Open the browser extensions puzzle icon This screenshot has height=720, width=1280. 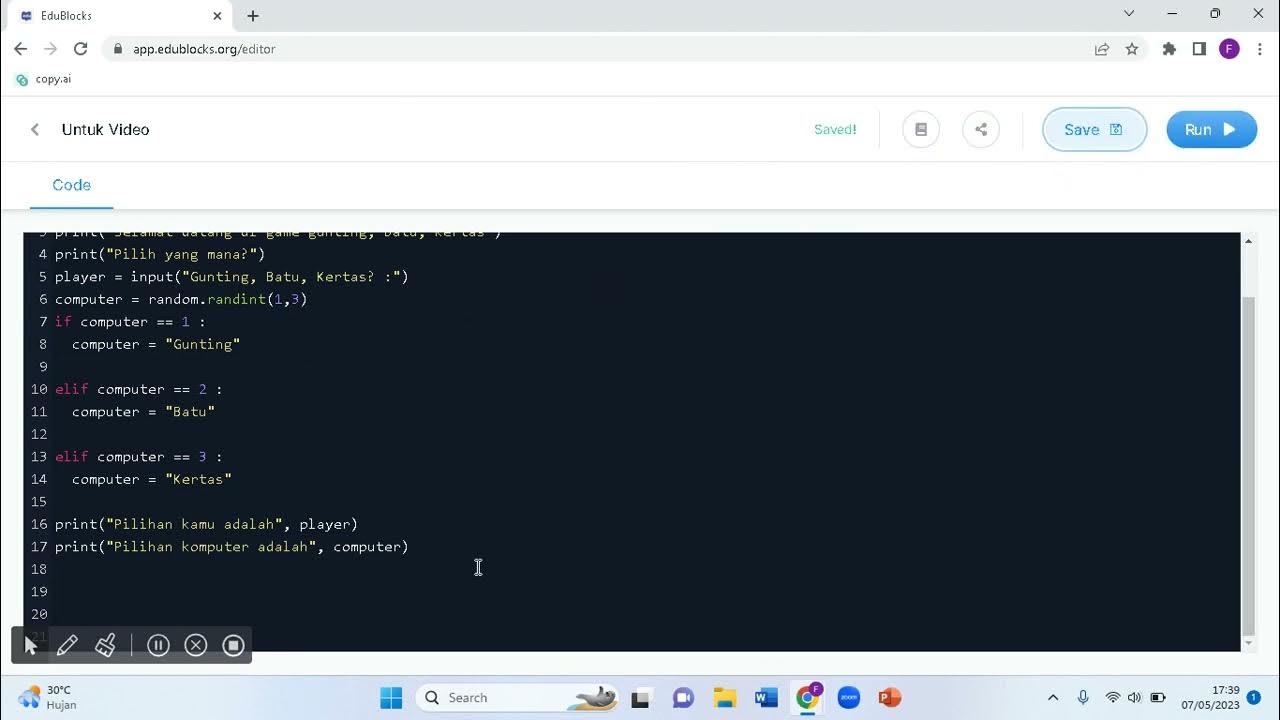coord(1169,48)
